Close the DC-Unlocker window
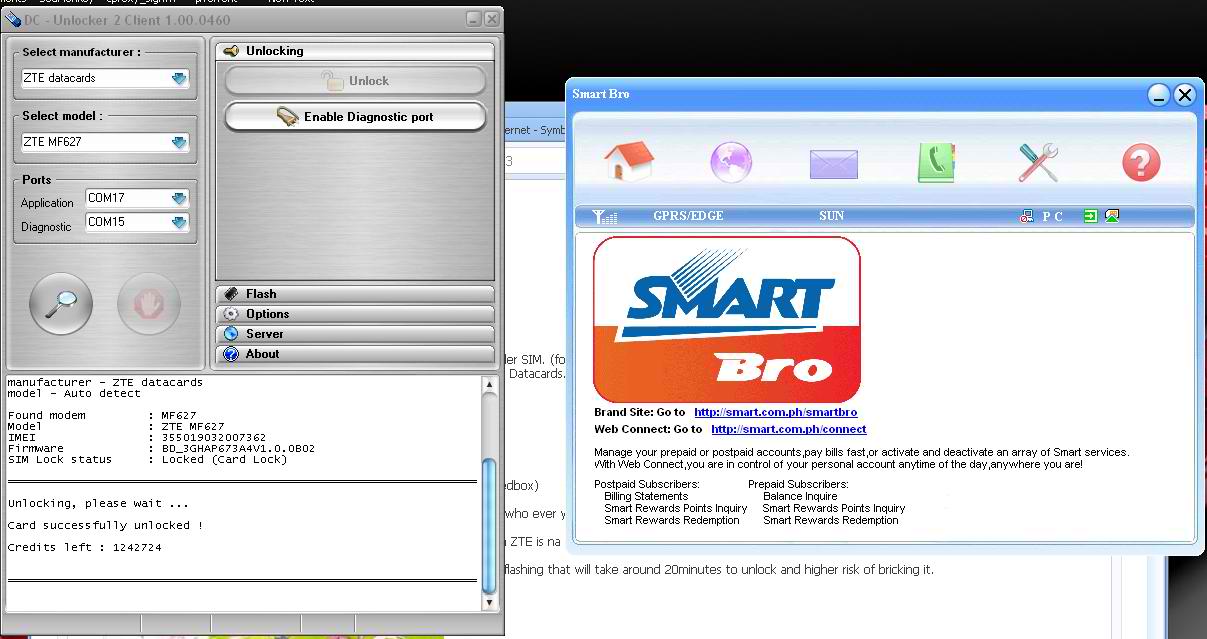The width and height of the screenshot is (1207, 639). click(x=491, y=19)
